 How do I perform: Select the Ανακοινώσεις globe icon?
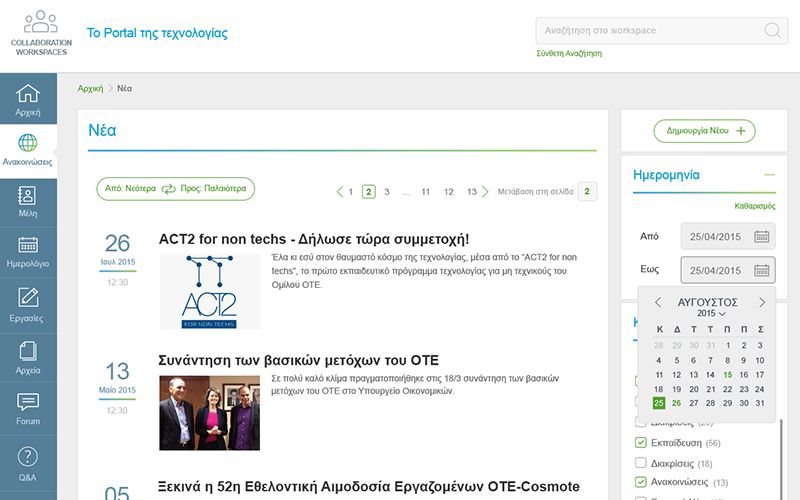click(x=28, y=142)
